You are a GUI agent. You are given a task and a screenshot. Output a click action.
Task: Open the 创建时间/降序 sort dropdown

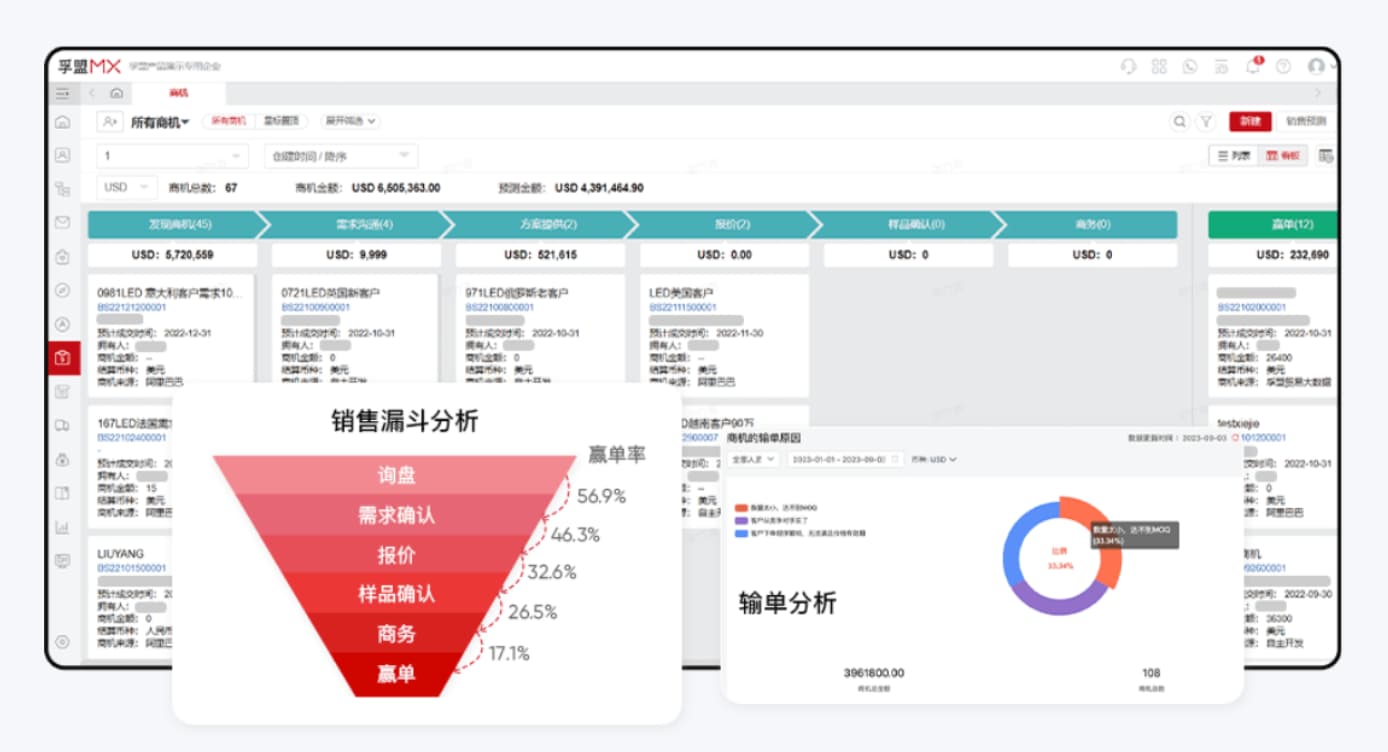(339, 156)
